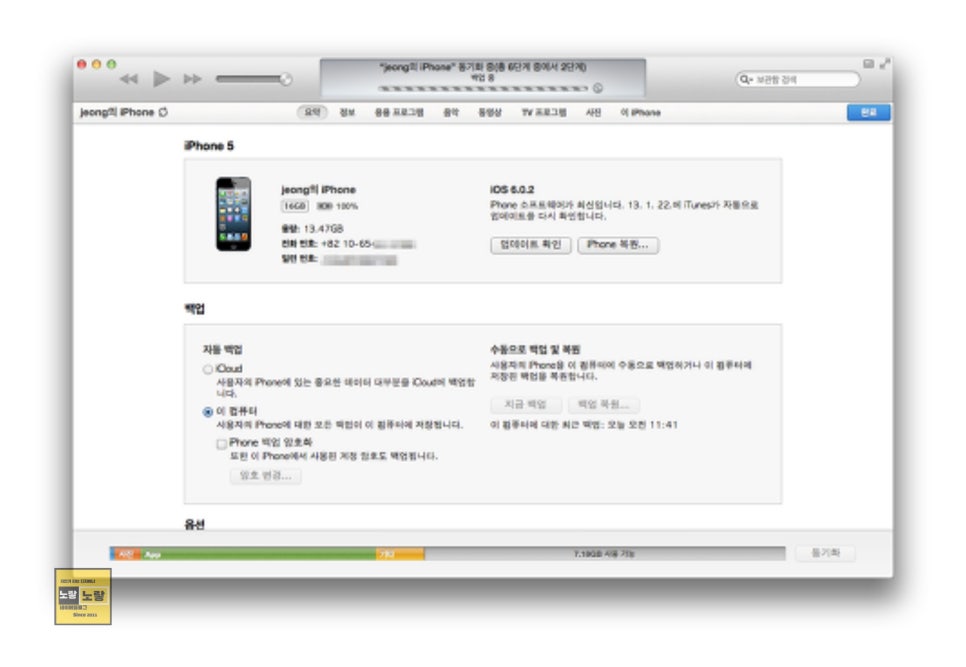Screen dimensions: 966x667
Task: Click the 암호 변경... button
Action: pos(266,475)
